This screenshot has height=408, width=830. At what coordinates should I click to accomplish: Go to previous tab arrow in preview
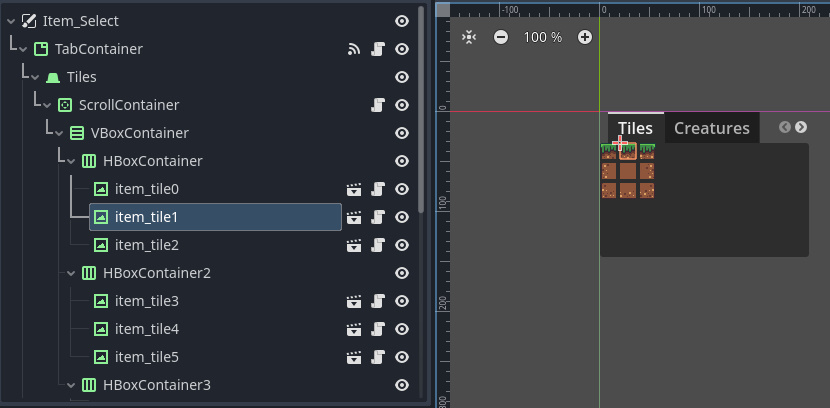point(785,127)
